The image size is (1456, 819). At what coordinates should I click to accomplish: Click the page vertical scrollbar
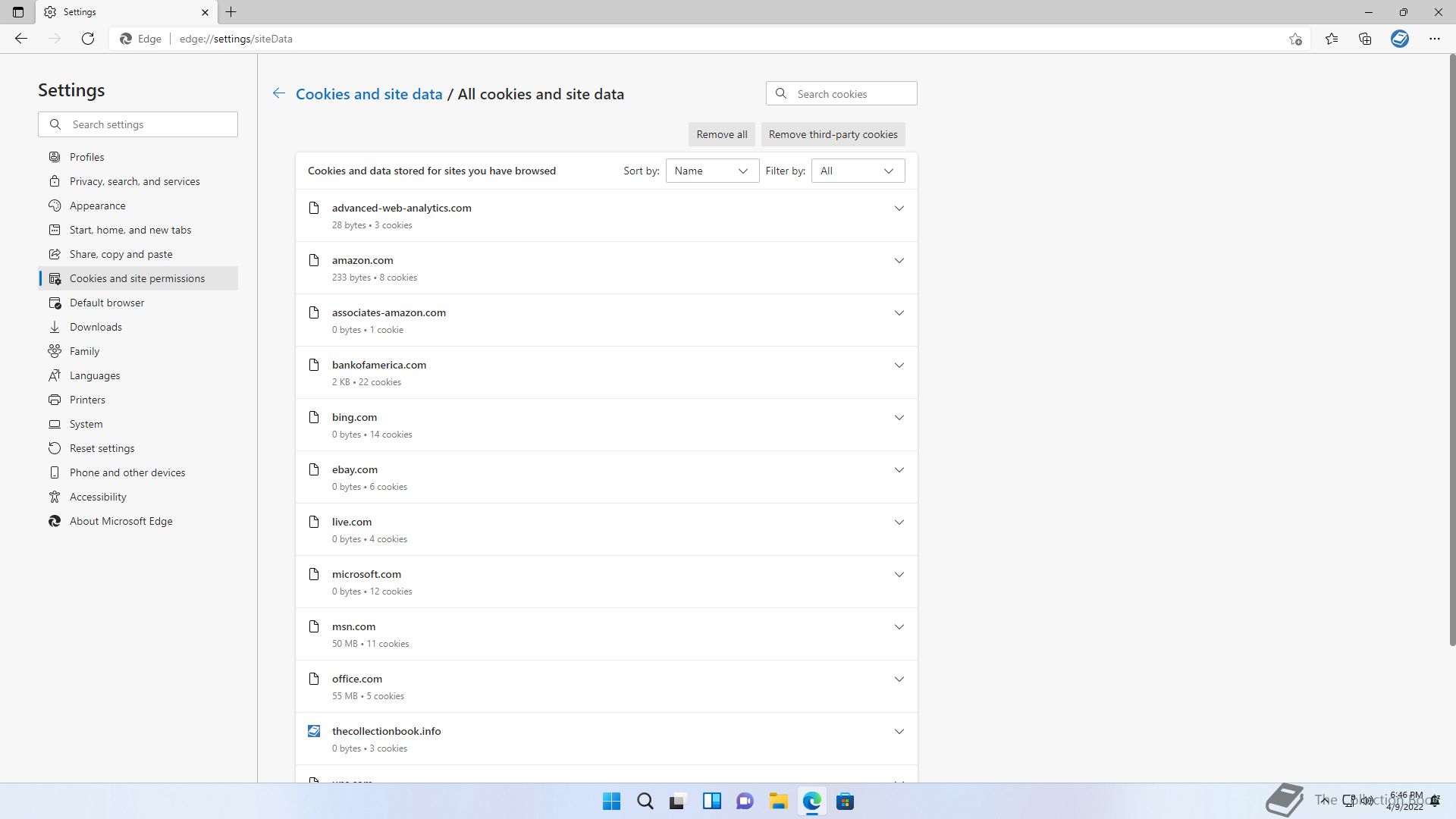(x=1452, y=349)
